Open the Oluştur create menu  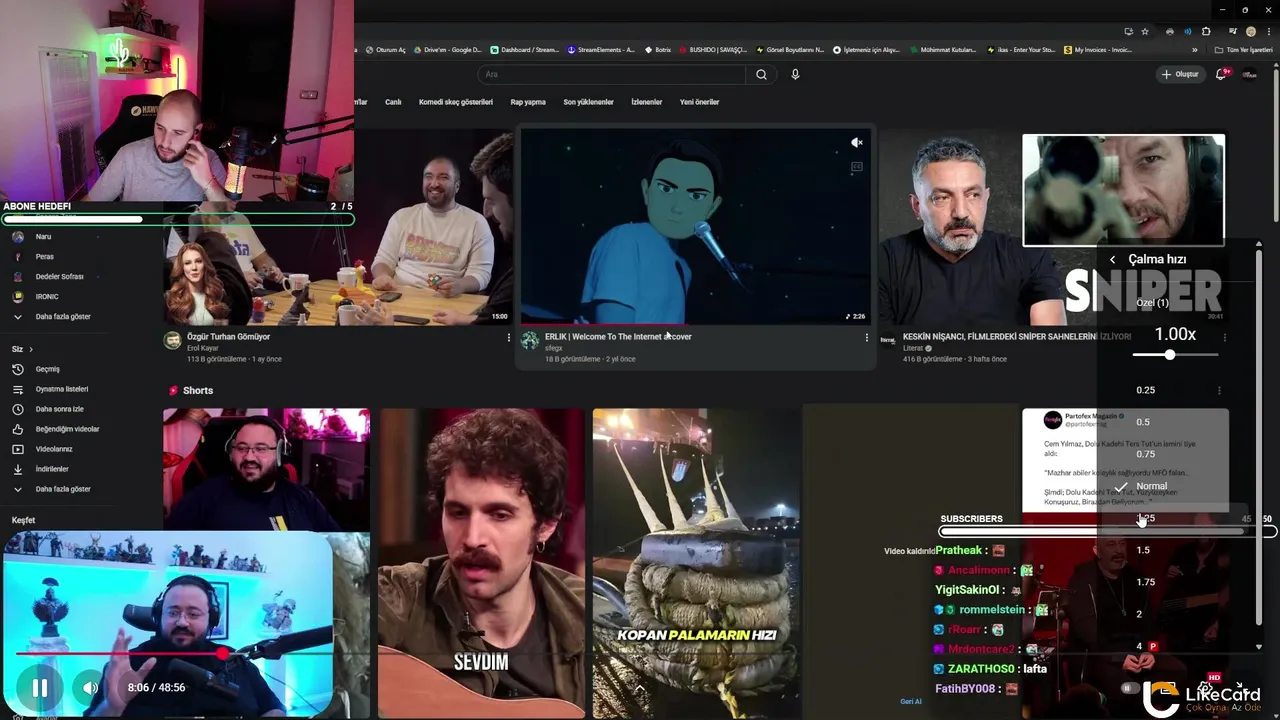tap(1180, 74)
